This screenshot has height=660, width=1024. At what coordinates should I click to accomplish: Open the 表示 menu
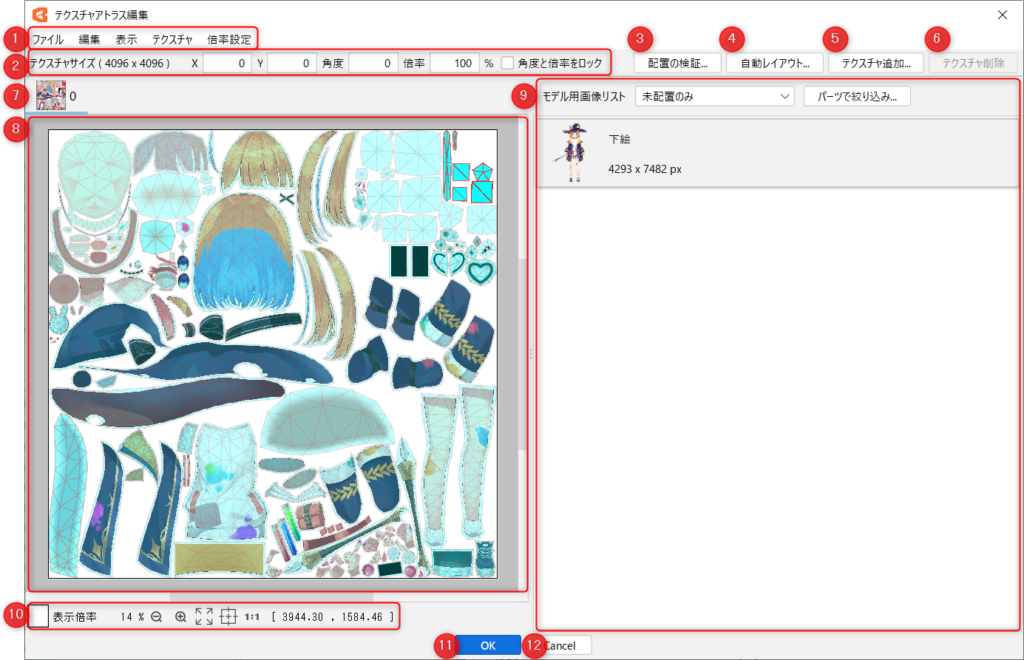[x=126, y=40]
